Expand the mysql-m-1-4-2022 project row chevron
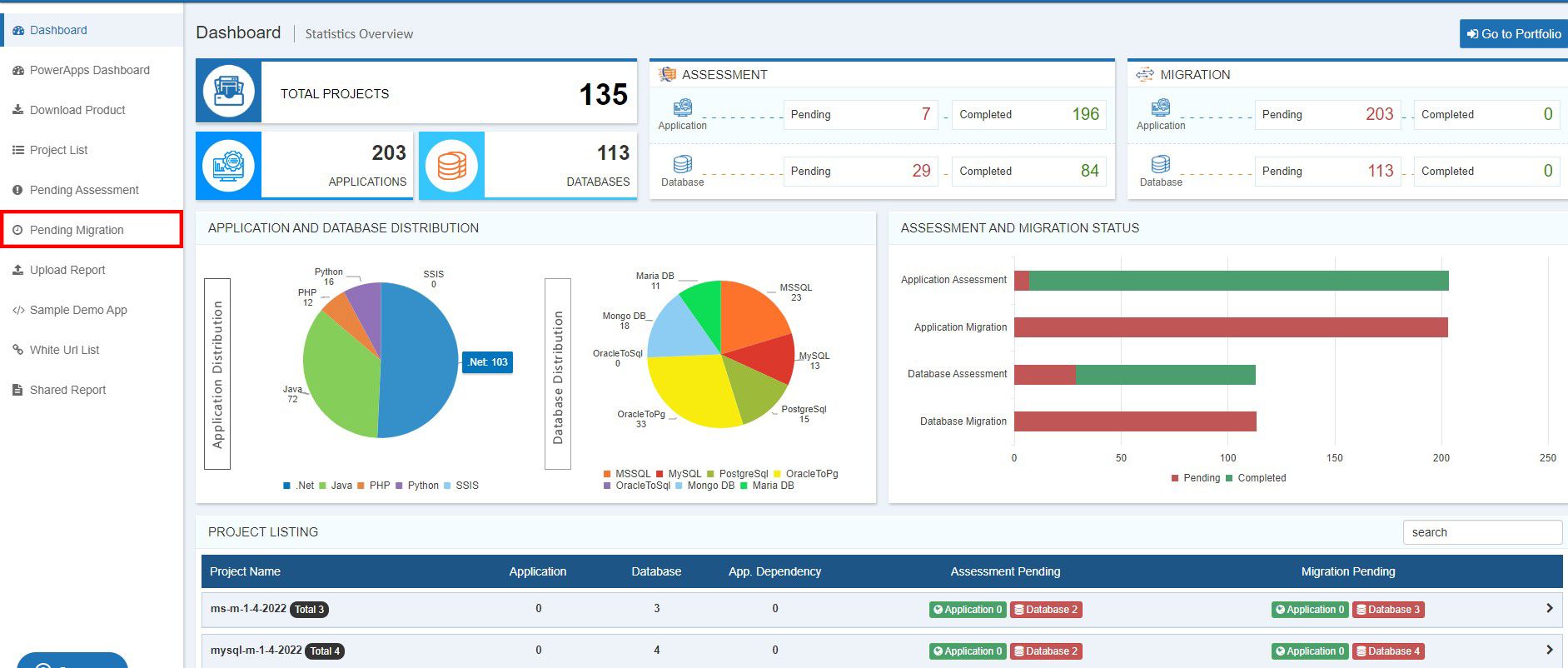 [x=1549, y=650]
